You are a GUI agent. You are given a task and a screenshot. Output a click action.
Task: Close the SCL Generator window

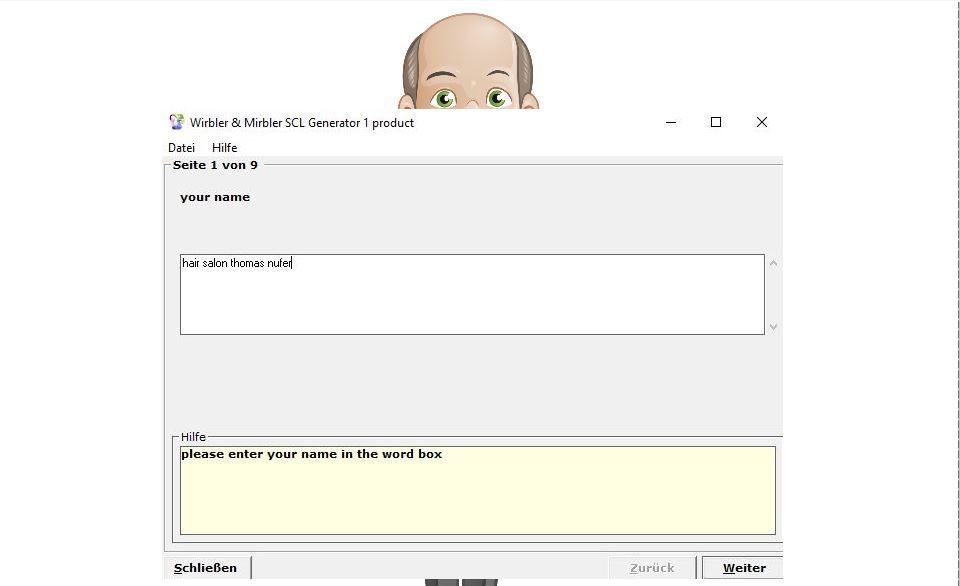[x=761, y=122]
